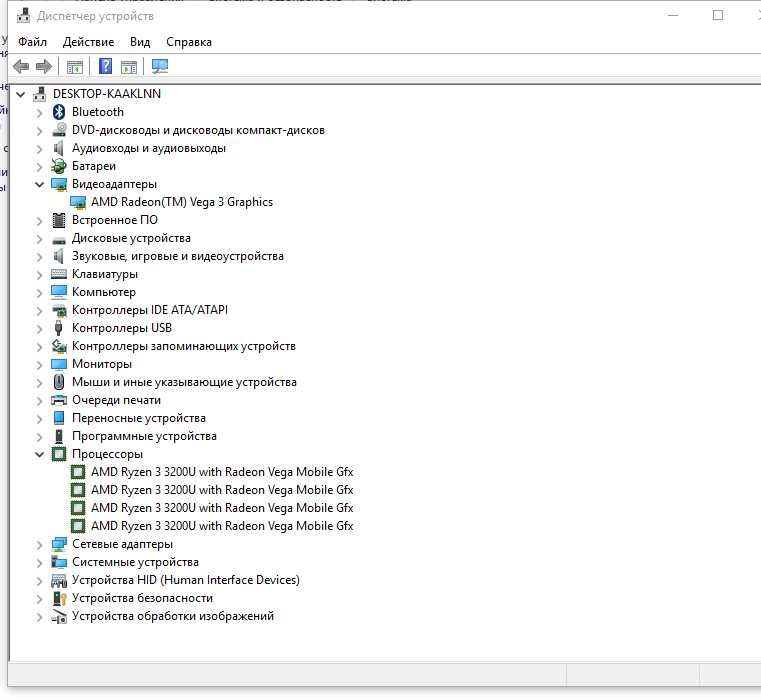The width and height of the screenshot is (761, 700).
Task: Select the DVD-дисководы и дисководы компакт-дисков label
Action: 199,130
